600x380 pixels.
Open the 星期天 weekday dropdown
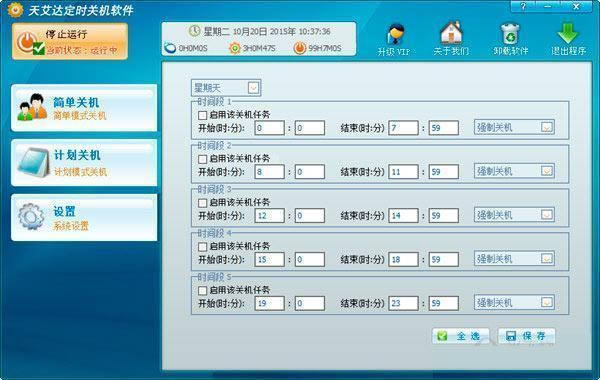click(226, 88)
